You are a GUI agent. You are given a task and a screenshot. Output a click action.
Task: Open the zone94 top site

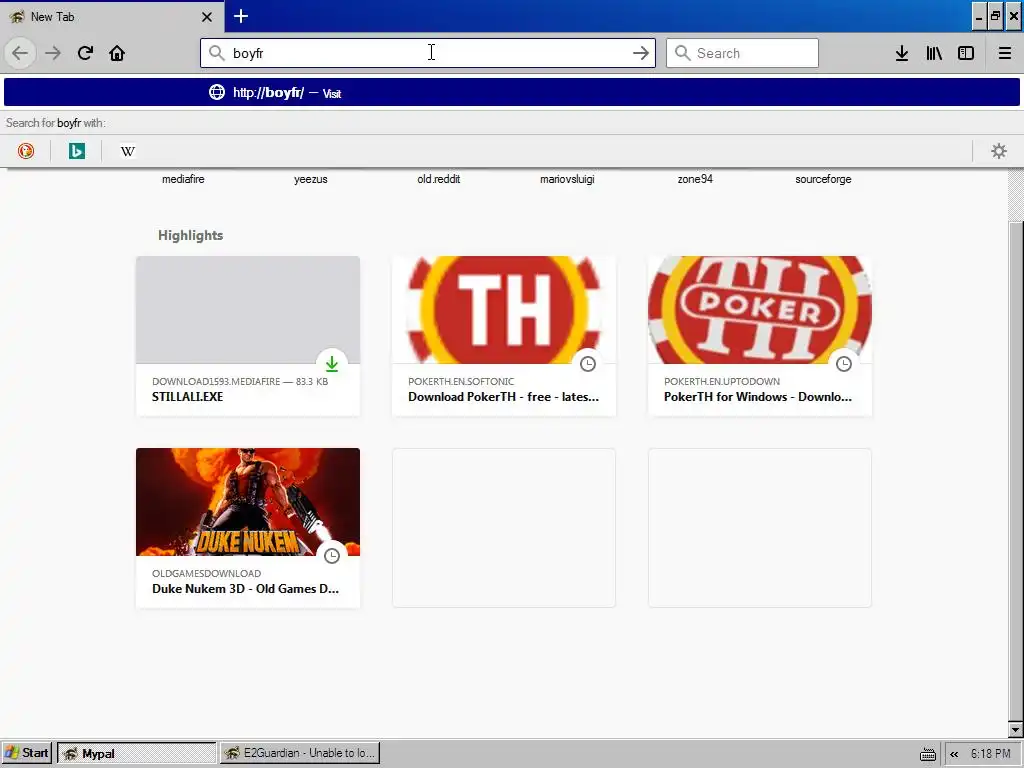pos(695,179)
